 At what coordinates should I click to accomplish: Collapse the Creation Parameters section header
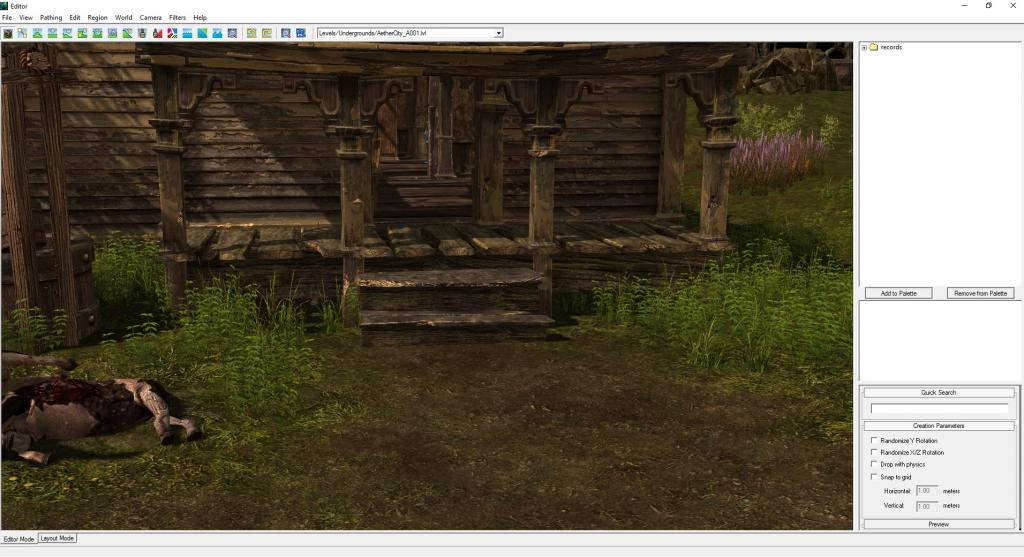pos(938,426)
